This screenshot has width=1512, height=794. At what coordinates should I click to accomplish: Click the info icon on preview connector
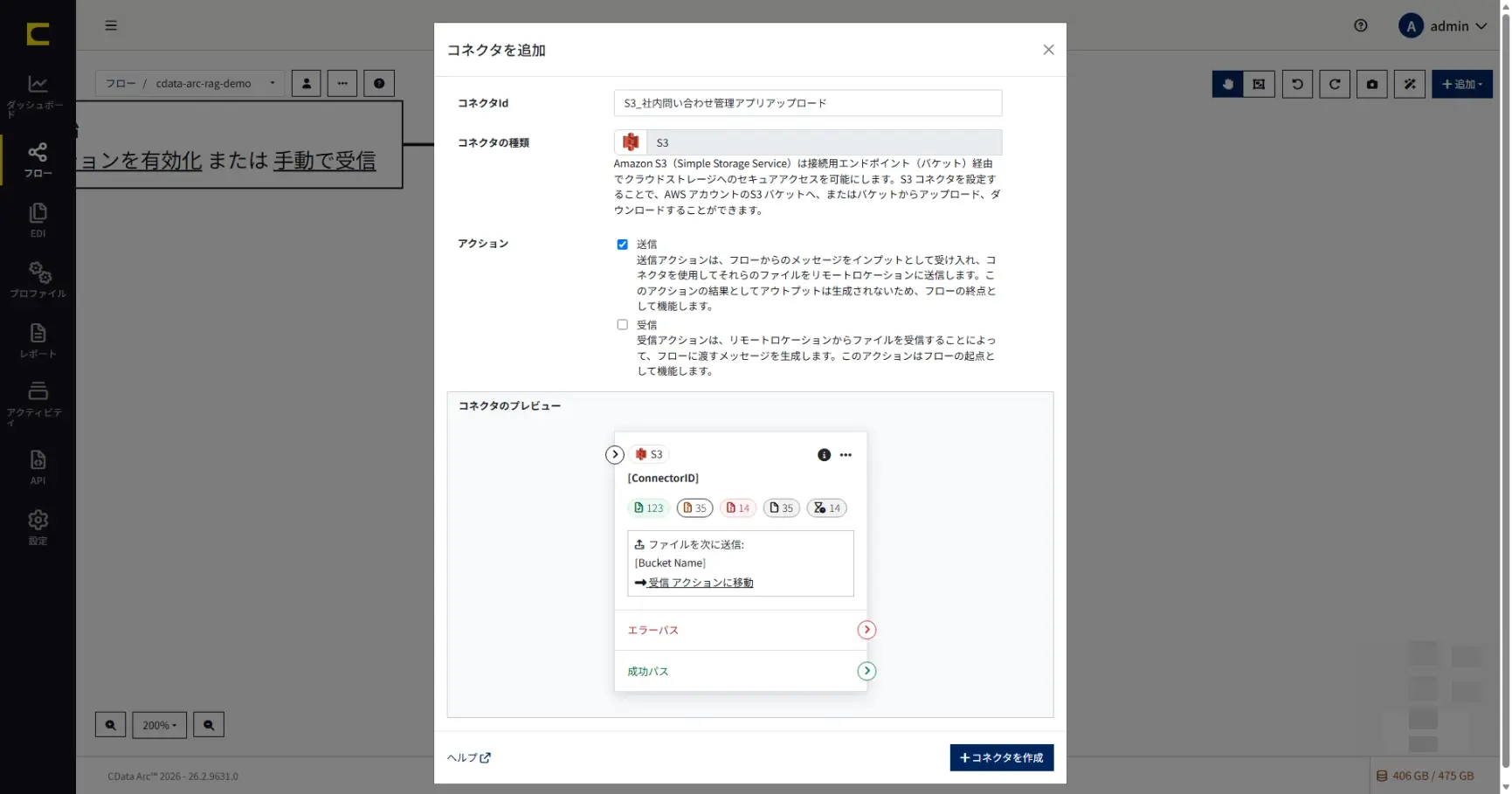pos(824,455)
